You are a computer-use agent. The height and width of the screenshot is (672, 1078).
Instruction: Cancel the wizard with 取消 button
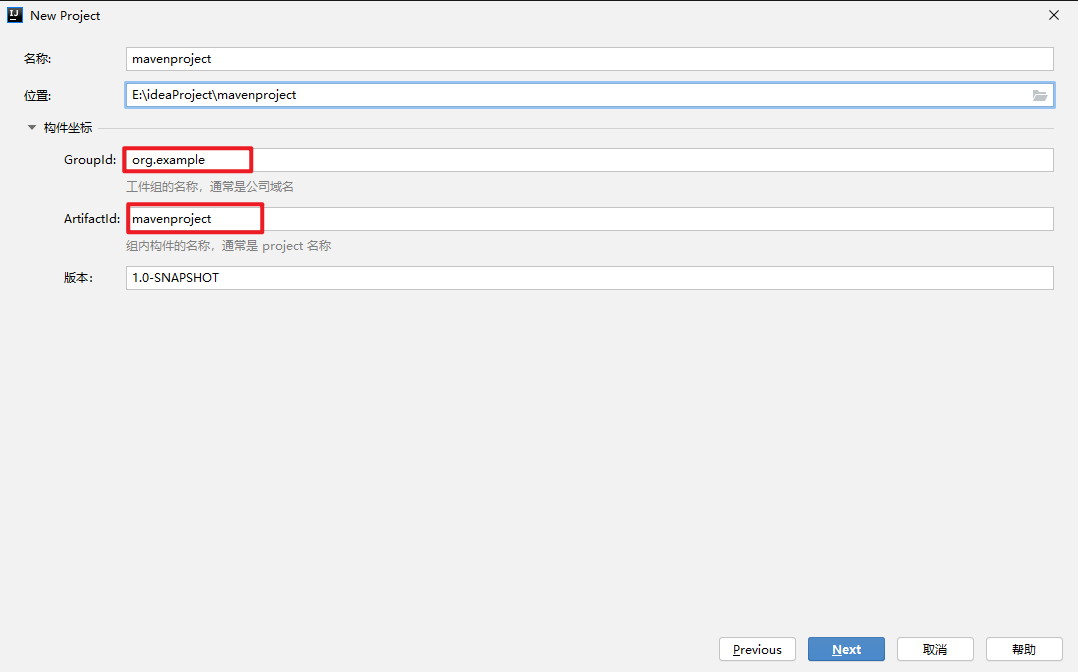coord(935,649)
